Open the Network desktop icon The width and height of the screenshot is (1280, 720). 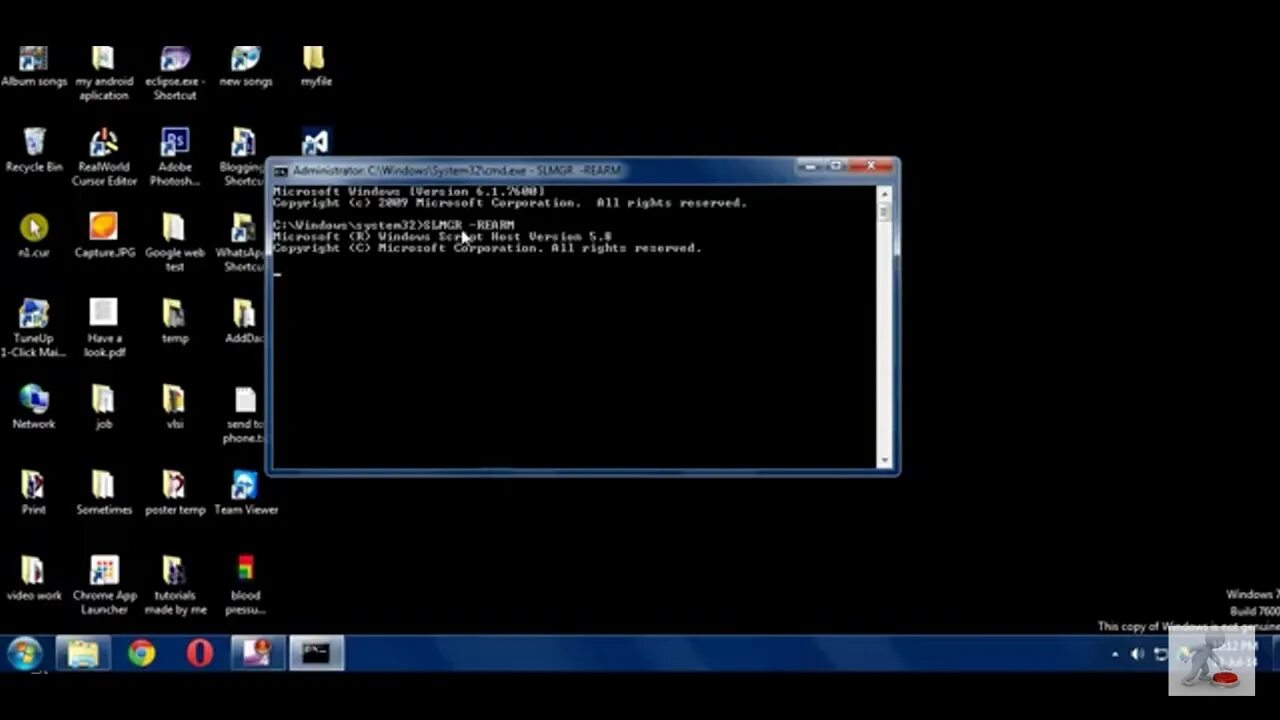pos(34,407)
